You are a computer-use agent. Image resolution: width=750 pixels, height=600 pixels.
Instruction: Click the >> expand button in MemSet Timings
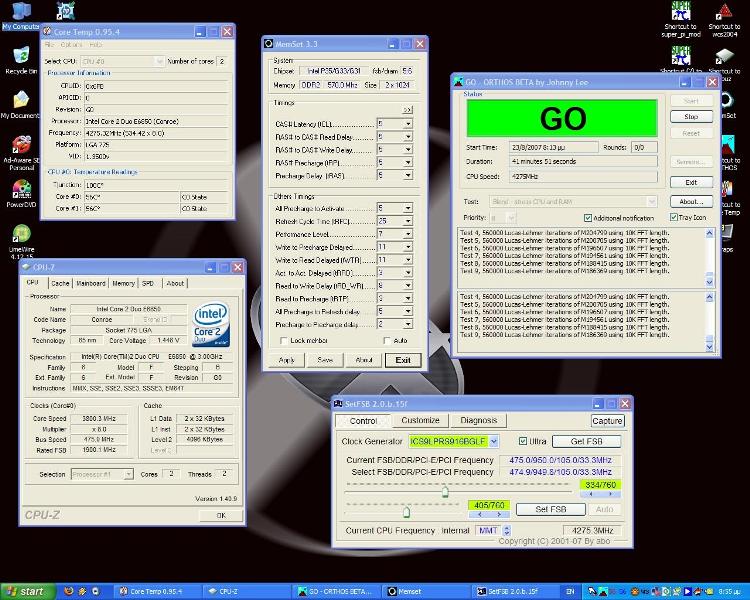[407, 110]
